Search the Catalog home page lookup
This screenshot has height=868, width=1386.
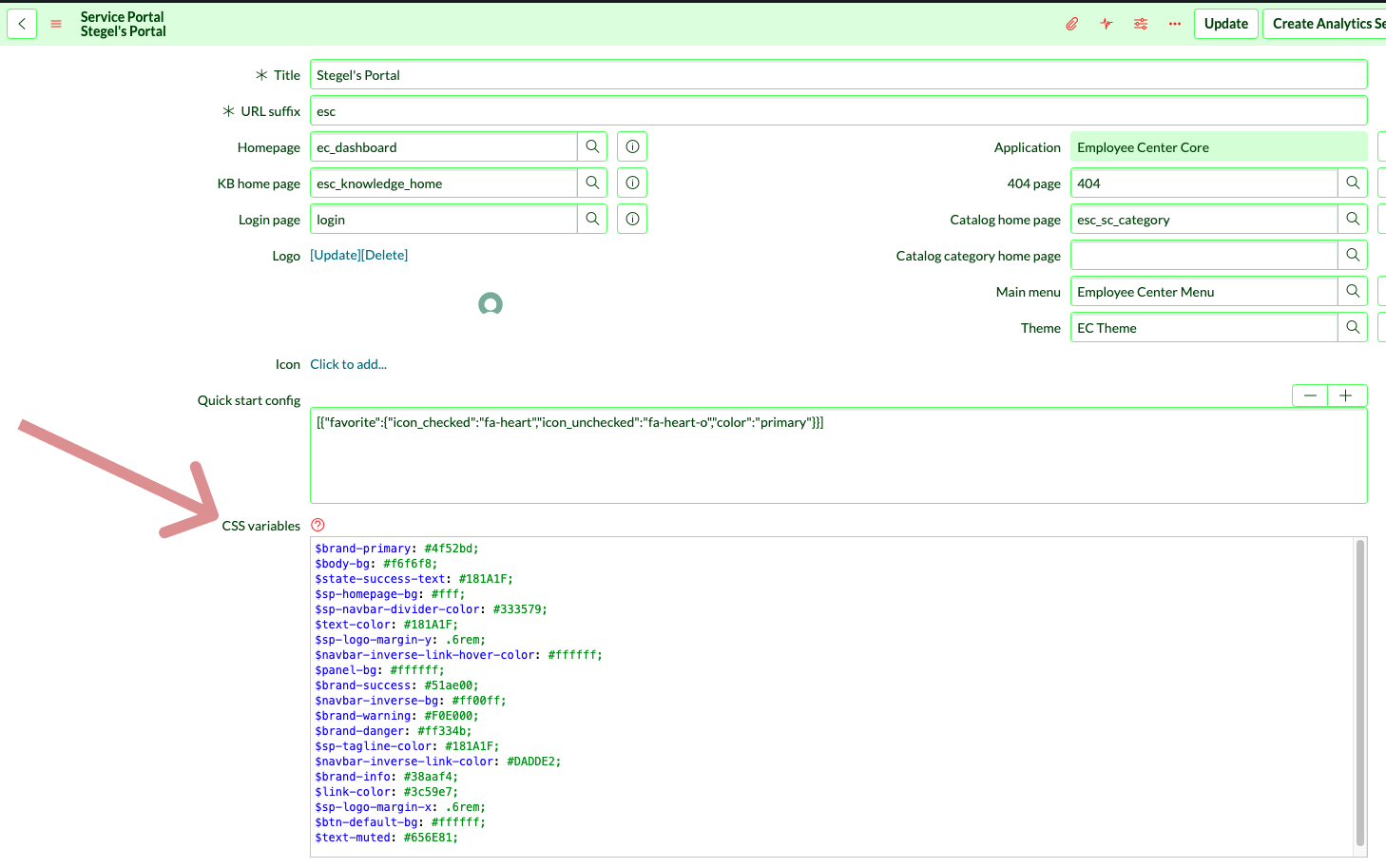(x=1353, y=219)
